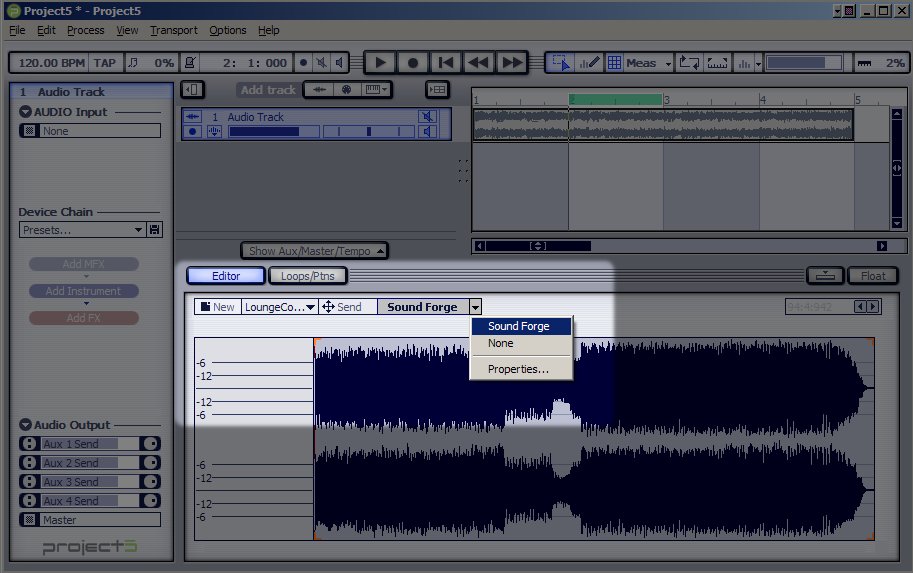This screenshot has height=573, width=913.
Task: Open the Transport menu
Action: pyautogui.click(x=174, y=30)
